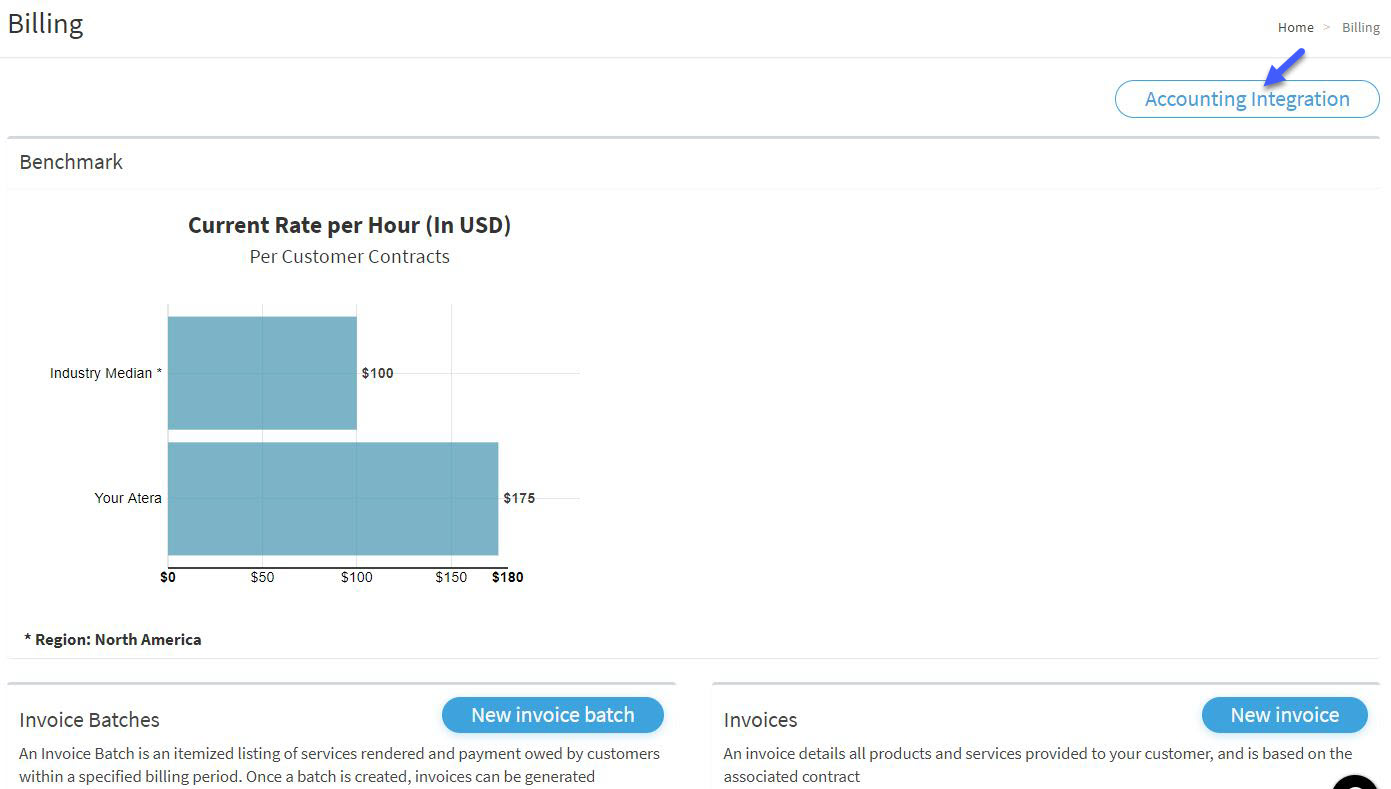Open the help chat bubble icon
This screenshot has height=789, width=1391.
point(1357,782)
